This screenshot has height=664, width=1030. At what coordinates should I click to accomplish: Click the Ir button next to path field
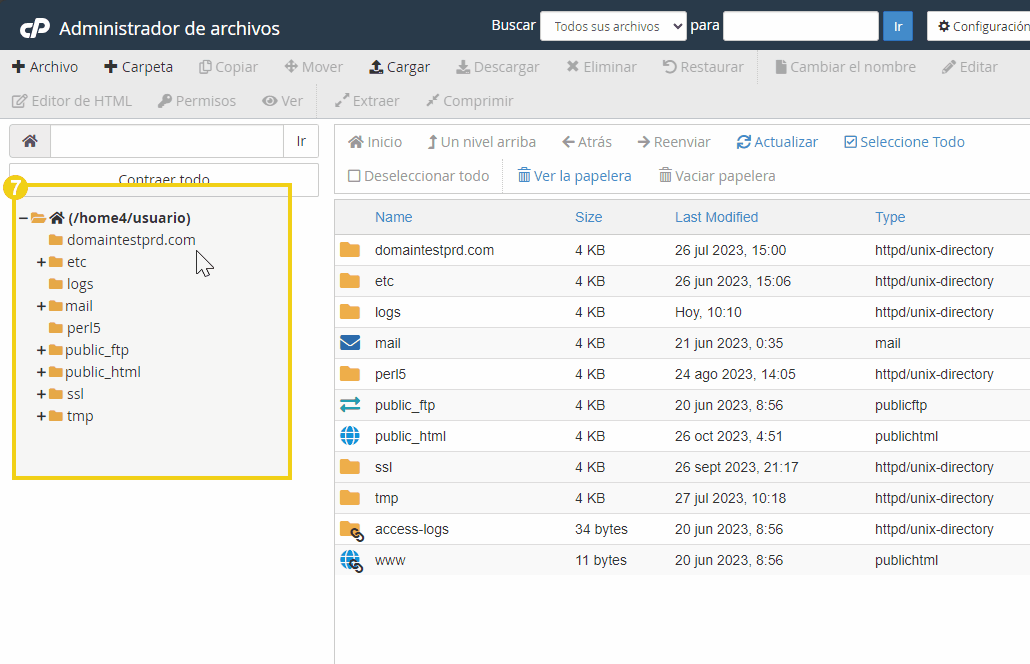pos(301,141)
